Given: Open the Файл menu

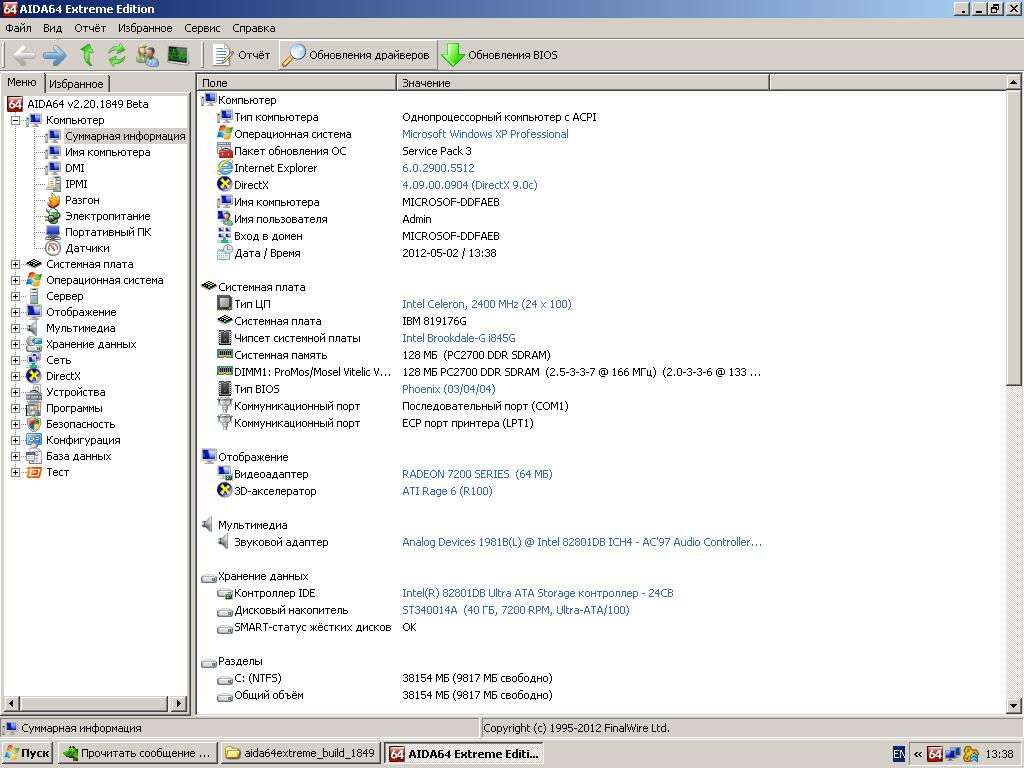Looking at the screenshot, I should coord(18,28).
